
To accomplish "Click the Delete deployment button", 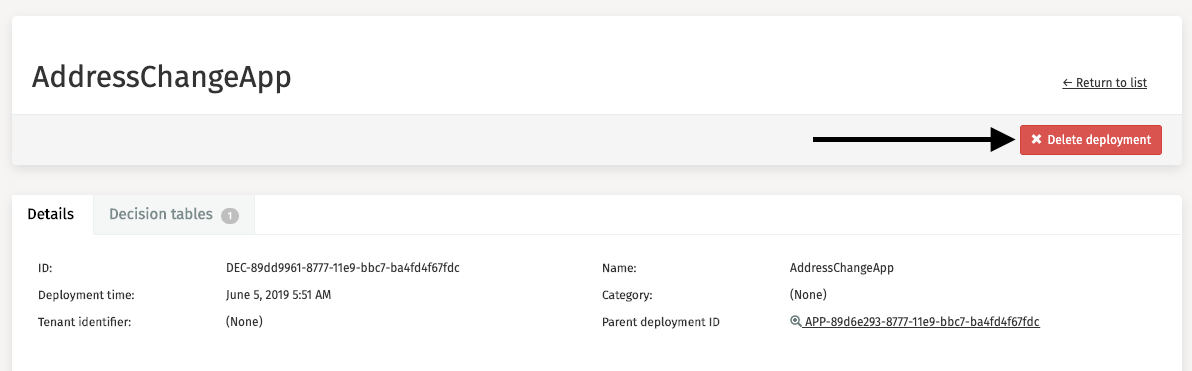I will coord(1091,140).
